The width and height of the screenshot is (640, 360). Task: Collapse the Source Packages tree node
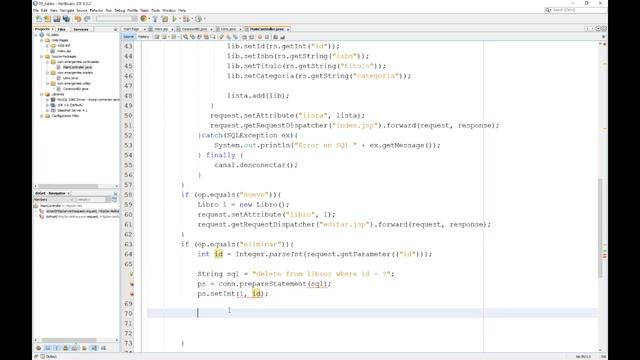pyautogui.click(x=42, y=56)
